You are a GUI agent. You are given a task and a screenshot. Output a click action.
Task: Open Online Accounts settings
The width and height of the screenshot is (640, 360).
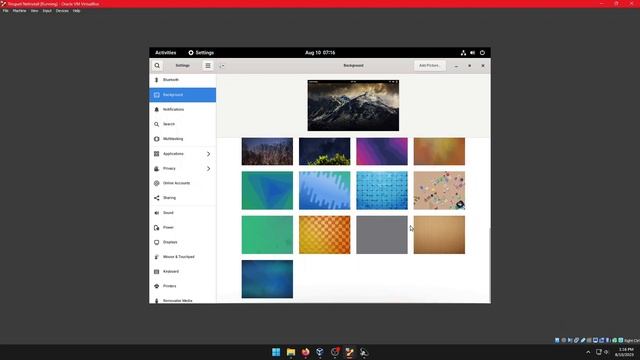pos(182,183)
